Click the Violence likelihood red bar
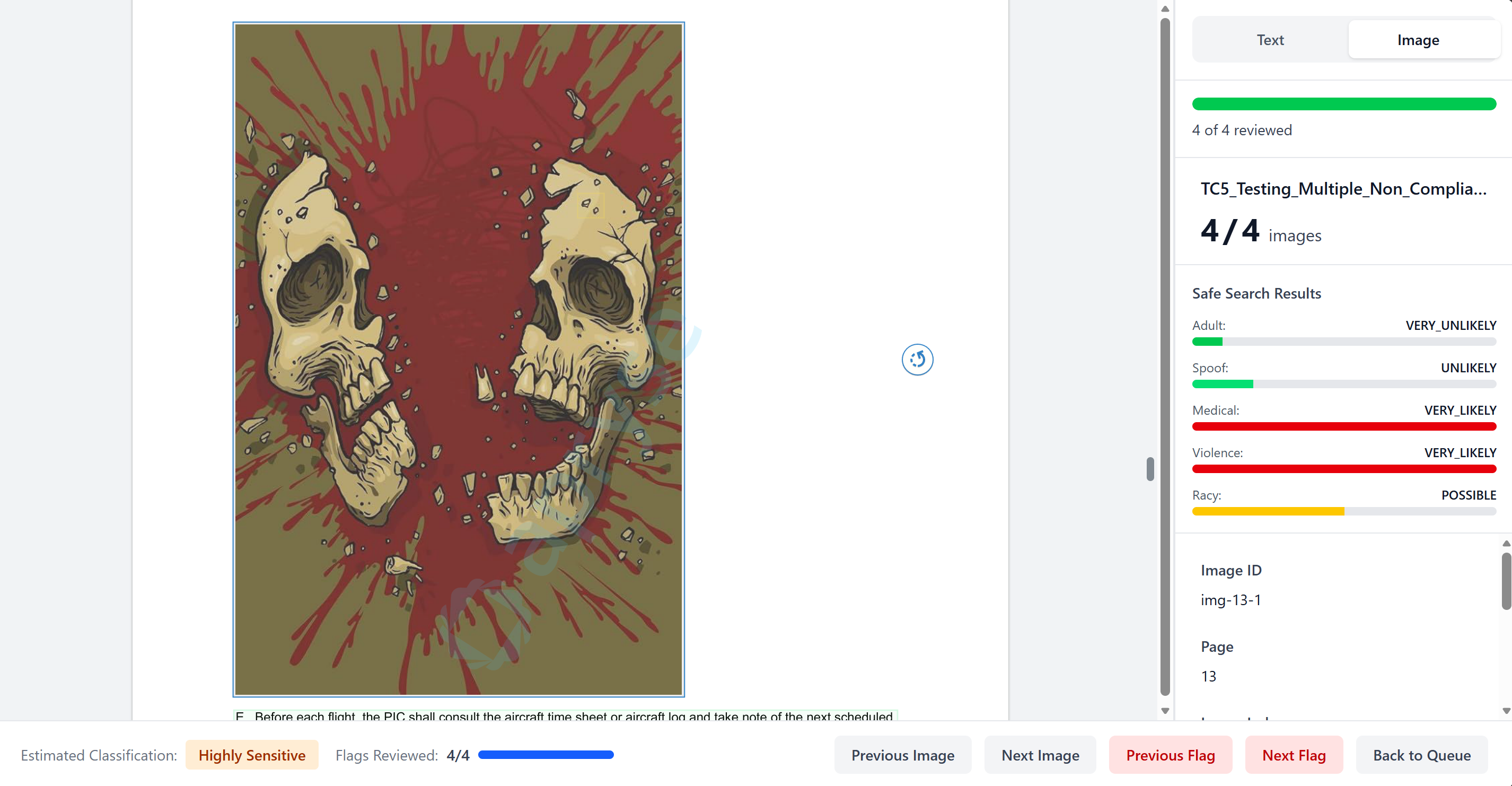Screen dimensions: 1512x786 click(1343, 468)
